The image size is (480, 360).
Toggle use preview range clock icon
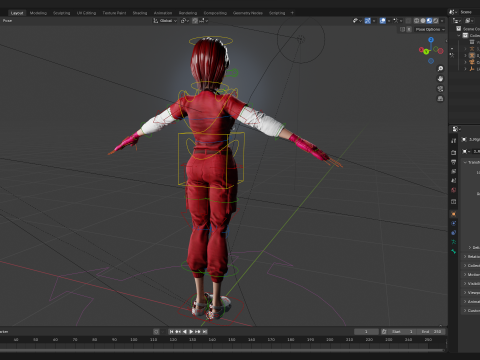click(384, 332)
